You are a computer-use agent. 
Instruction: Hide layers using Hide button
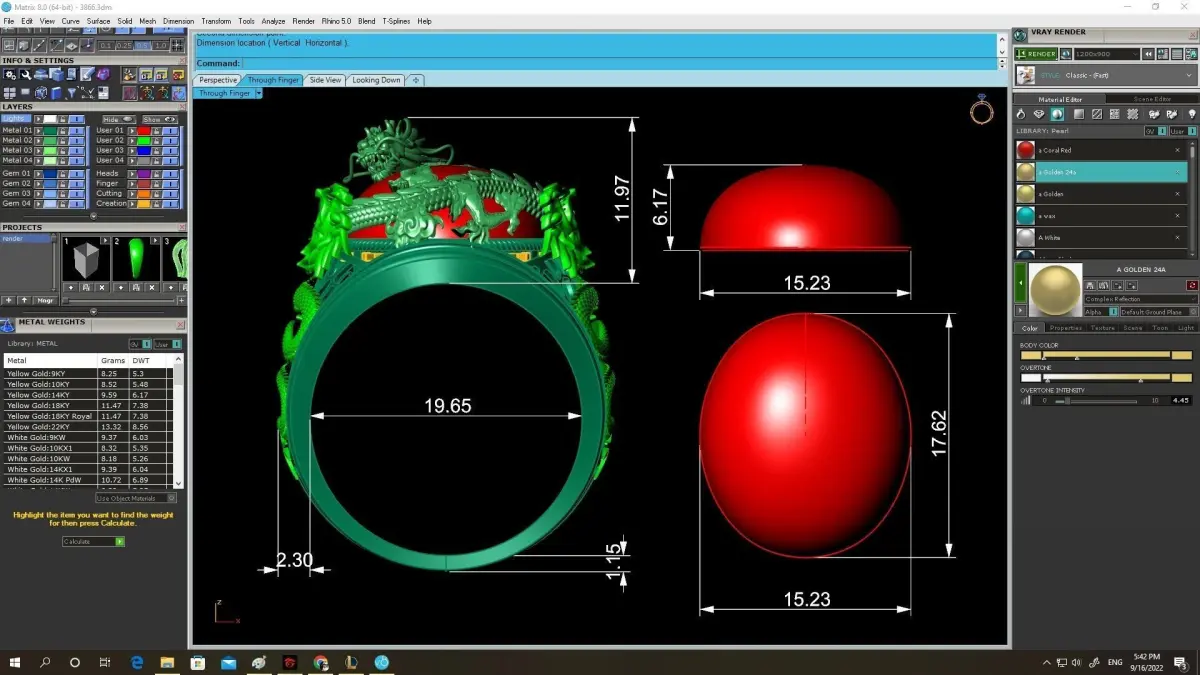tap(120, 119)
